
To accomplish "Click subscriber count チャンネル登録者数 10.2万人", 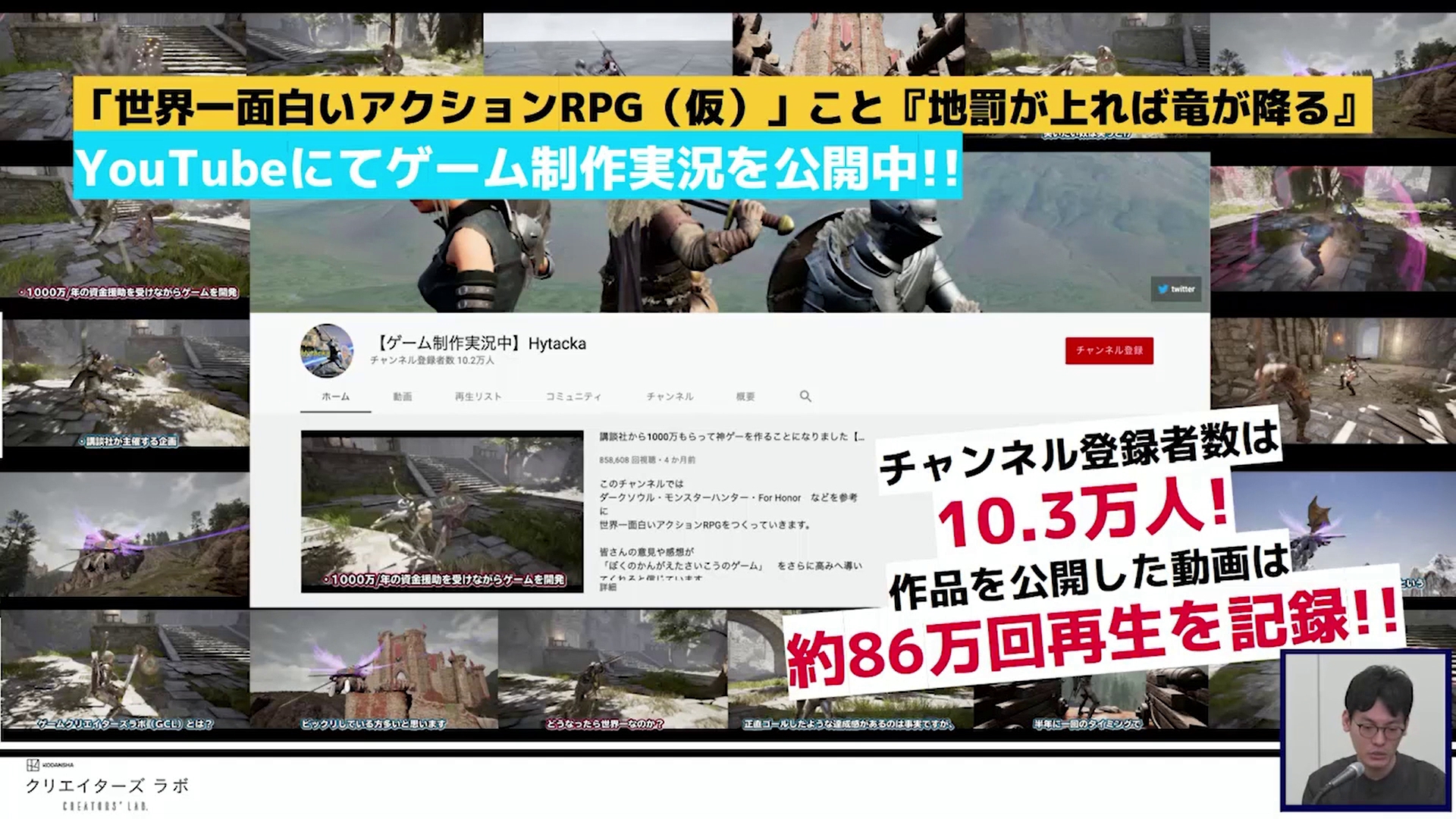I will pos(432,361).
